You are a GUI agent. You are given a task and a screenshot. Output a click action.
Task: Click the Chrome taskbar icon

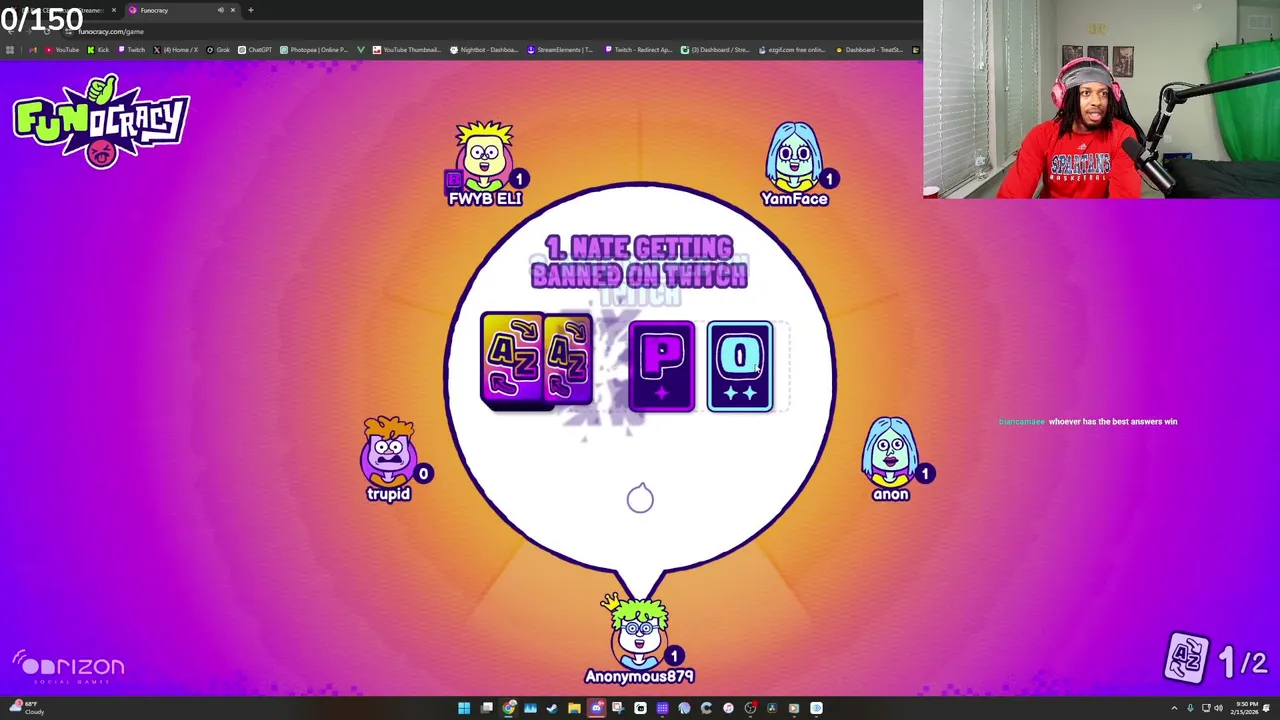point(508,708)
